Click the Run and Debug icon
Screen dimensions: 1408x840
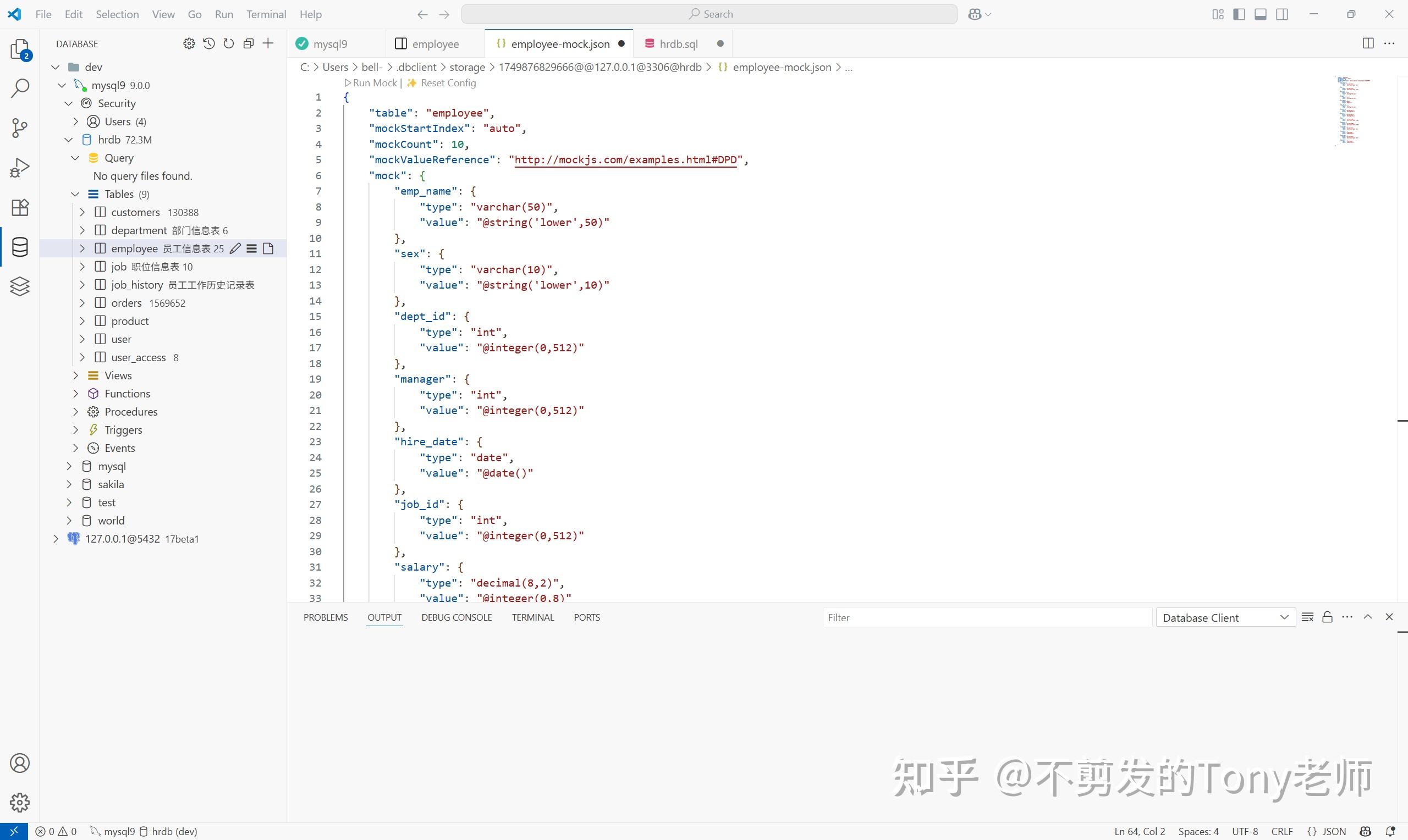(20, 167)
